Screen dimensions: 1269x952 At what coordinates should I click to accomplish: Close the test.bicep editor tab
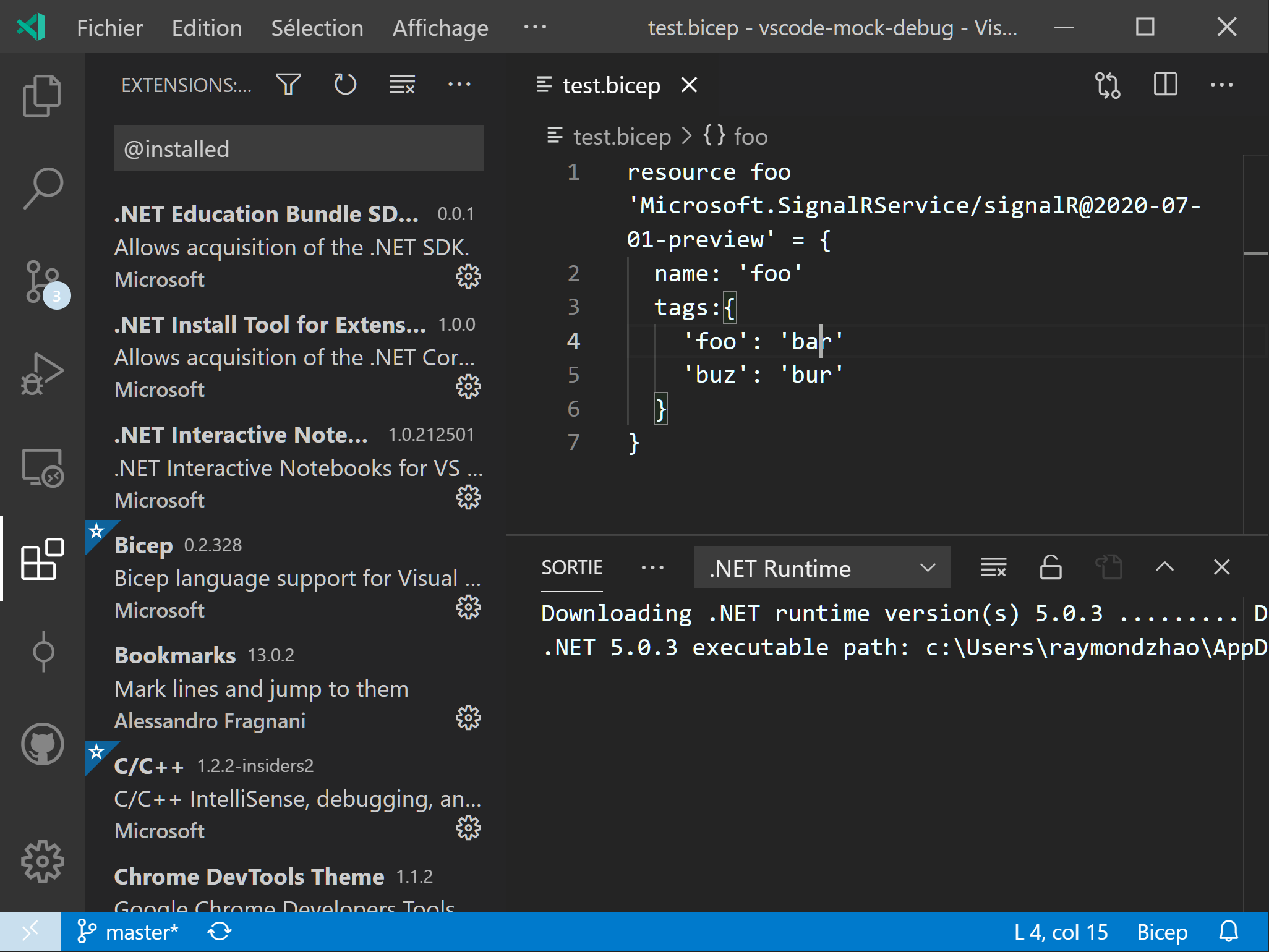click(x=689, y=85)
